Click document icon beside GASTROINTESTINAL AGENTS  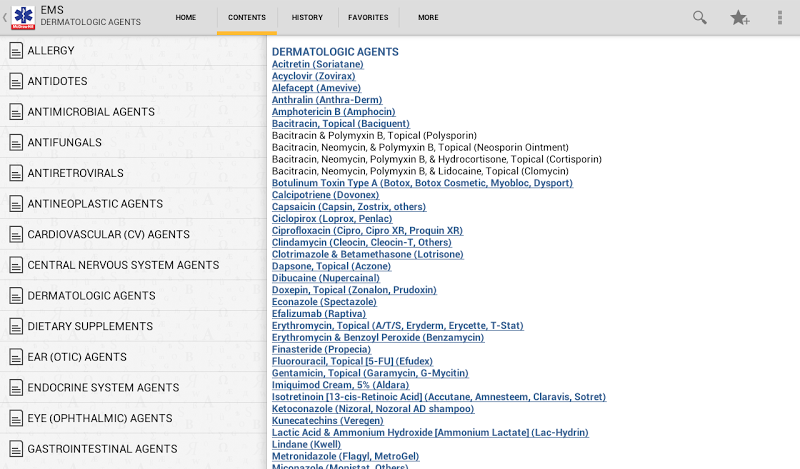click(x=16, y=449)
